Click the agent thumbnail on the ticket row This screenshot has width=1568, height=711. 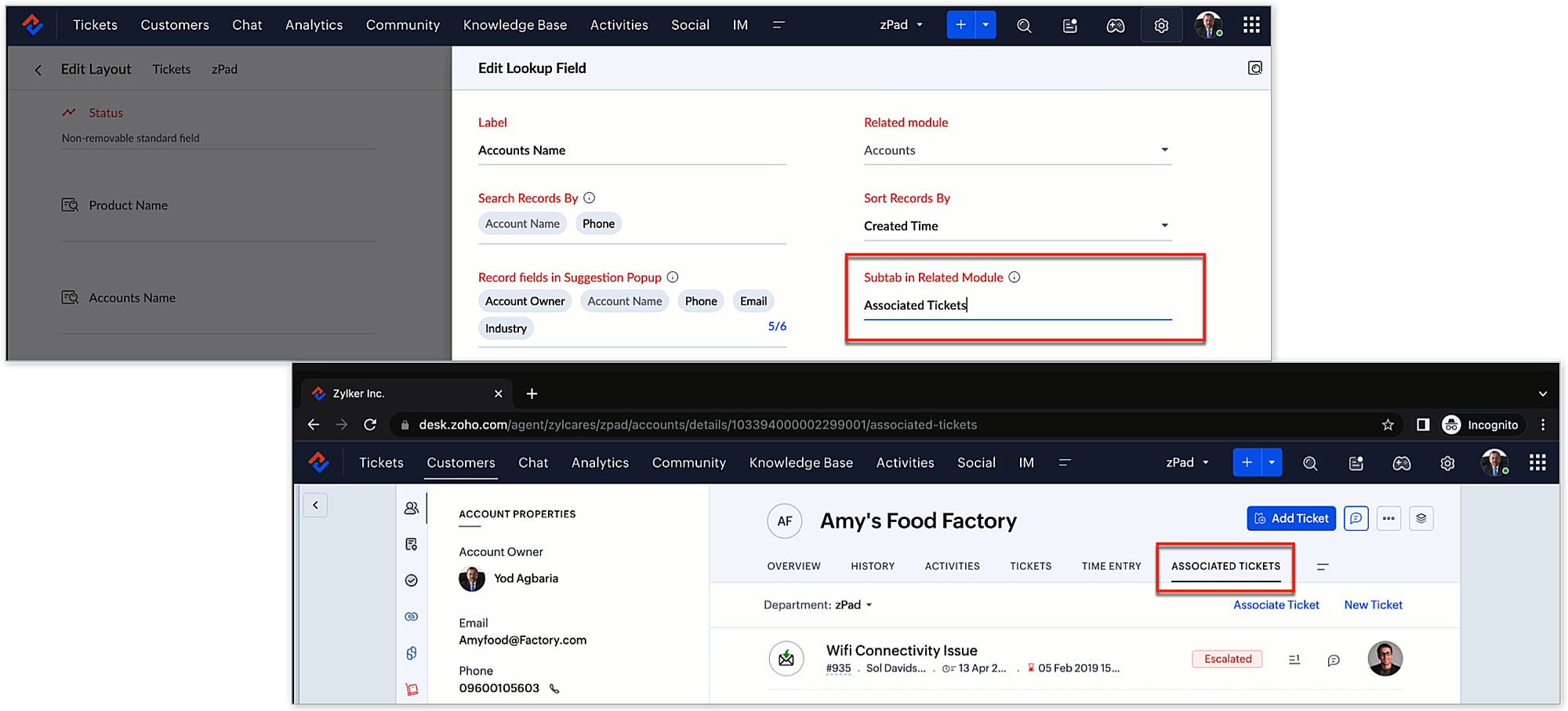(1385, 658)
